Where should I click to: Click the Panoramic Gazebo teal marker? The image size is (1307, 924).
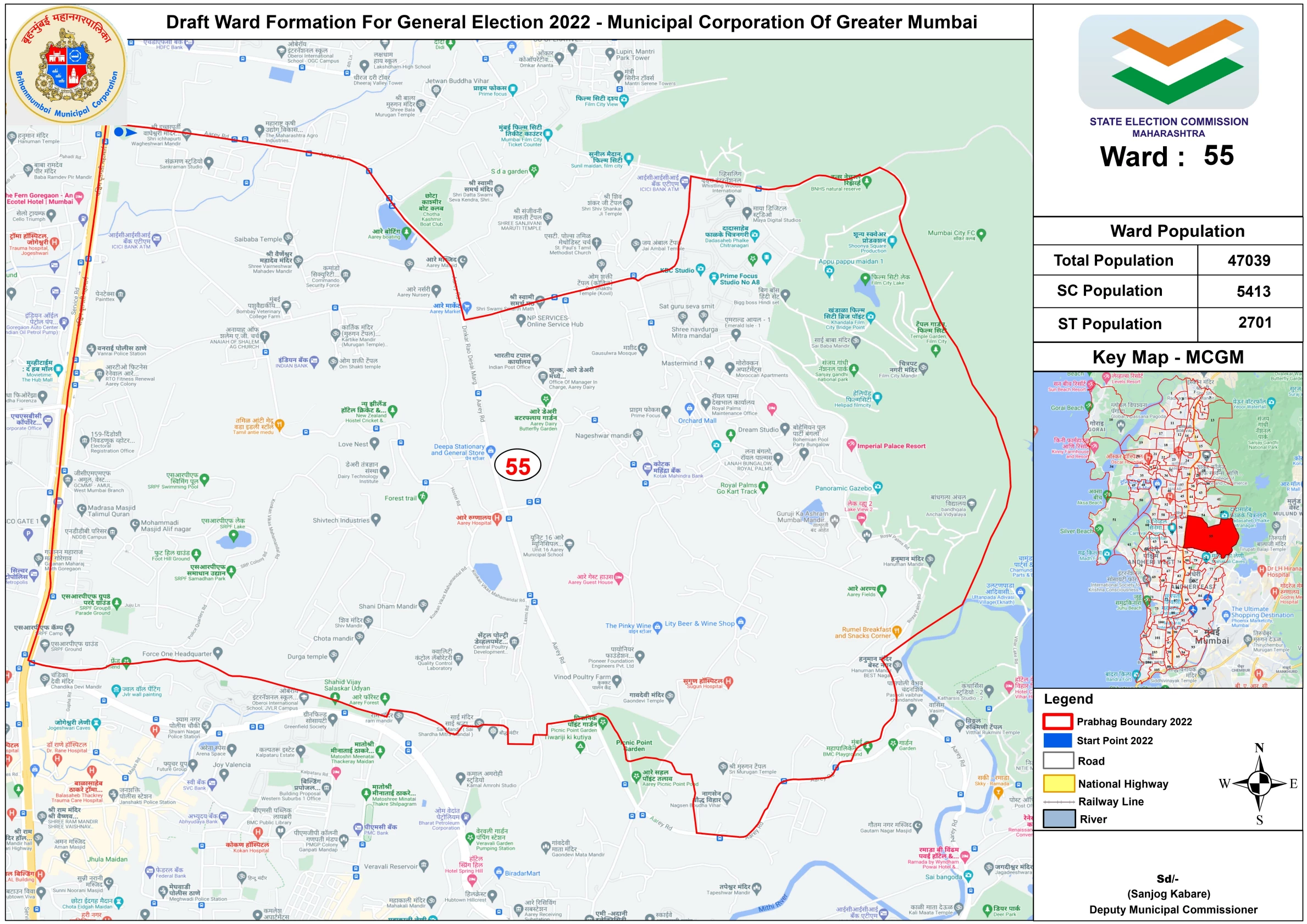[878, 487]
